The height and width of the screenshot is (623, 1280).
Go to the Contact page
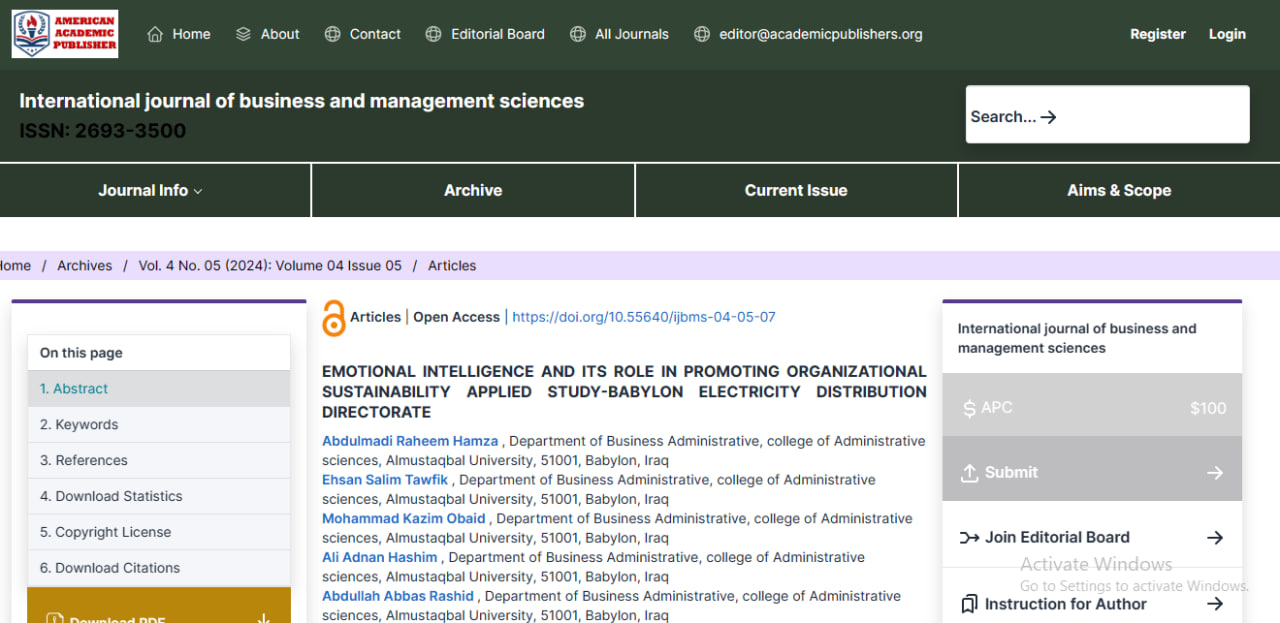(375, 34)
